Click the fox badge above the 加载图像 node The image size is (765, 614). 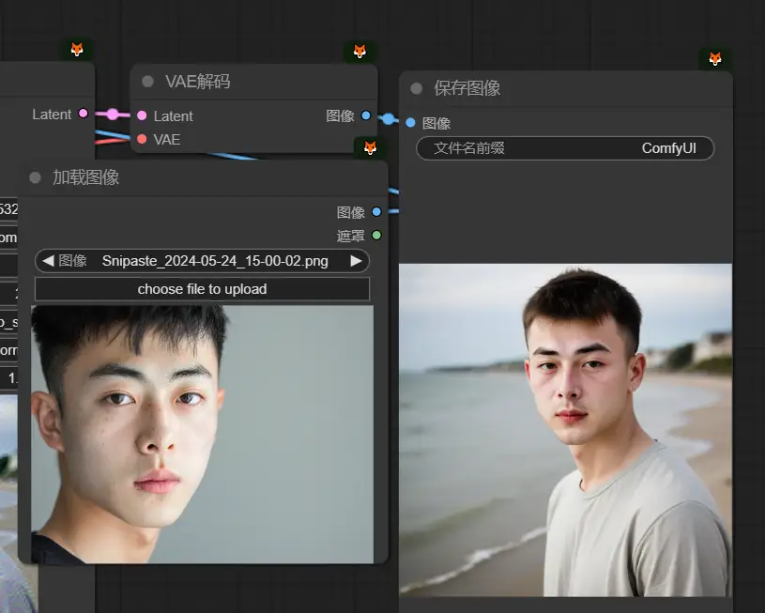[x=370, y=147]
